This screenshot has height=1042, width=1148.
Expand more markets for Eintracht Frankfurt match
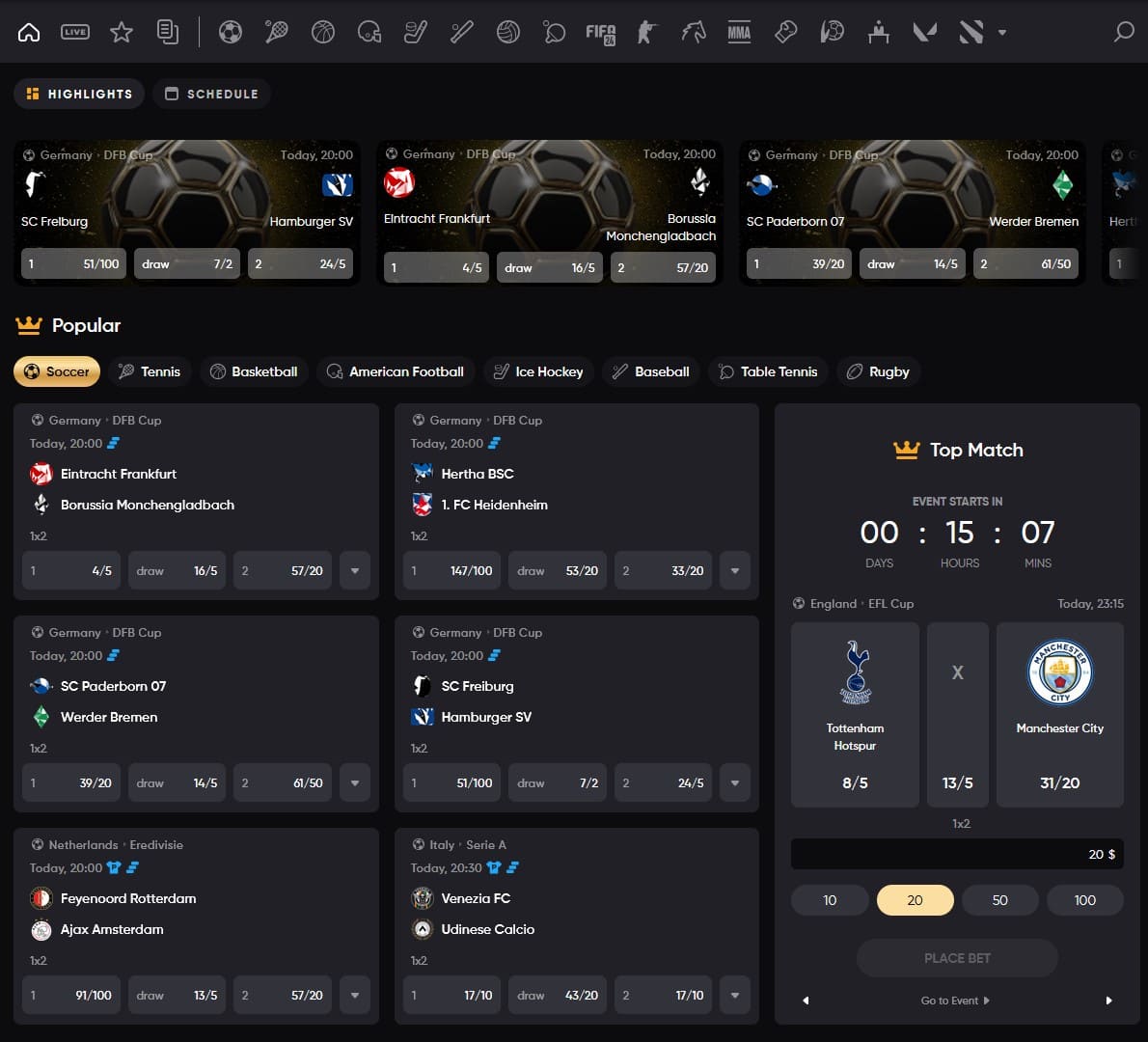coord(354,570)
